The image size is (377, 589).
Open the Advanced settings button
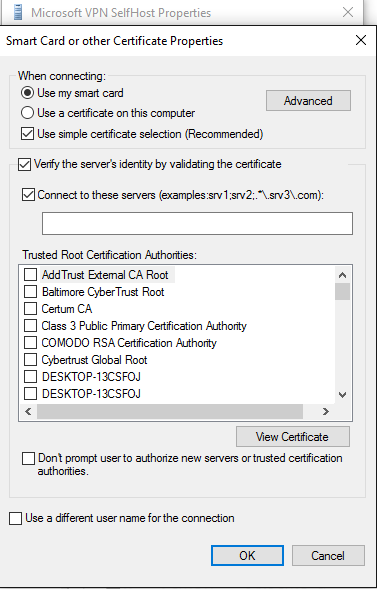click(x=308, y=101)
